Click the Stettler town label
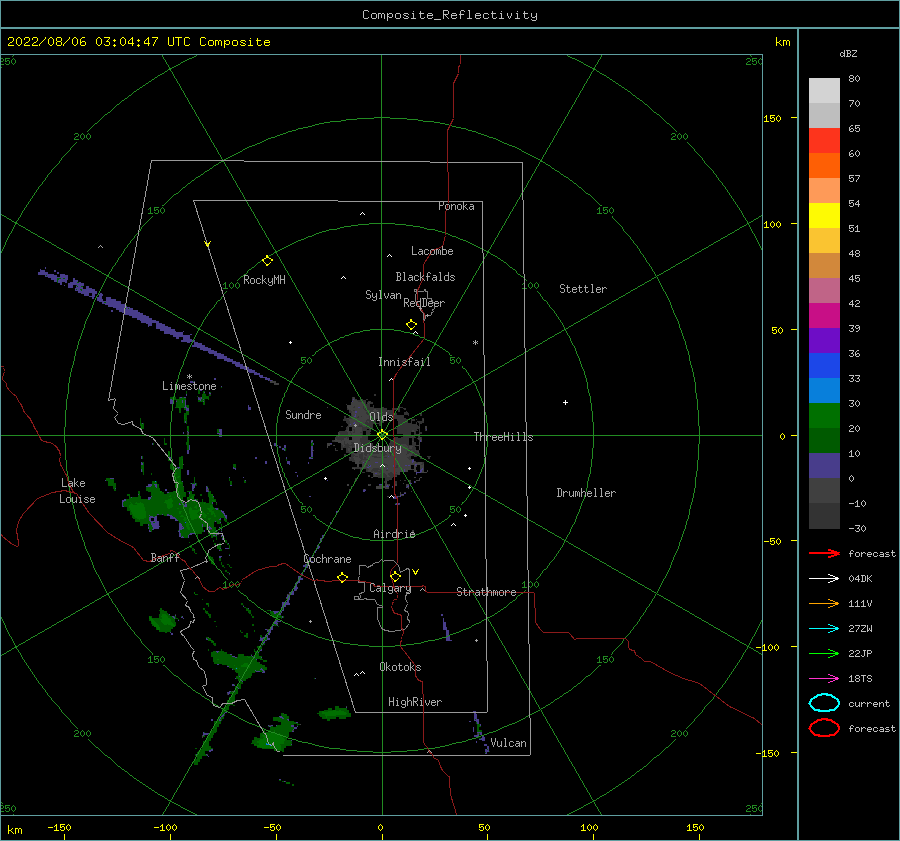900x841 pixels. 583,289
